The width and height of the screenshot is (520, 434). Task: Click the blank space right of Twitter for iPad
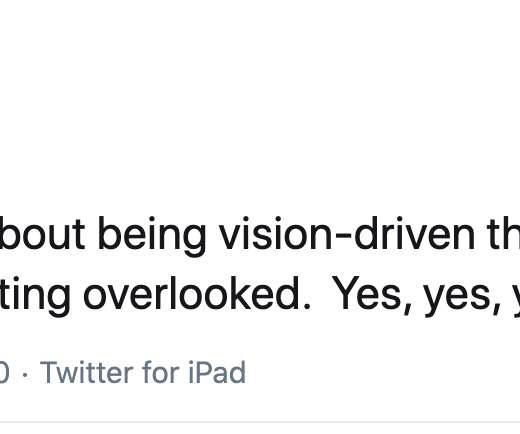[x=383, y=372]
